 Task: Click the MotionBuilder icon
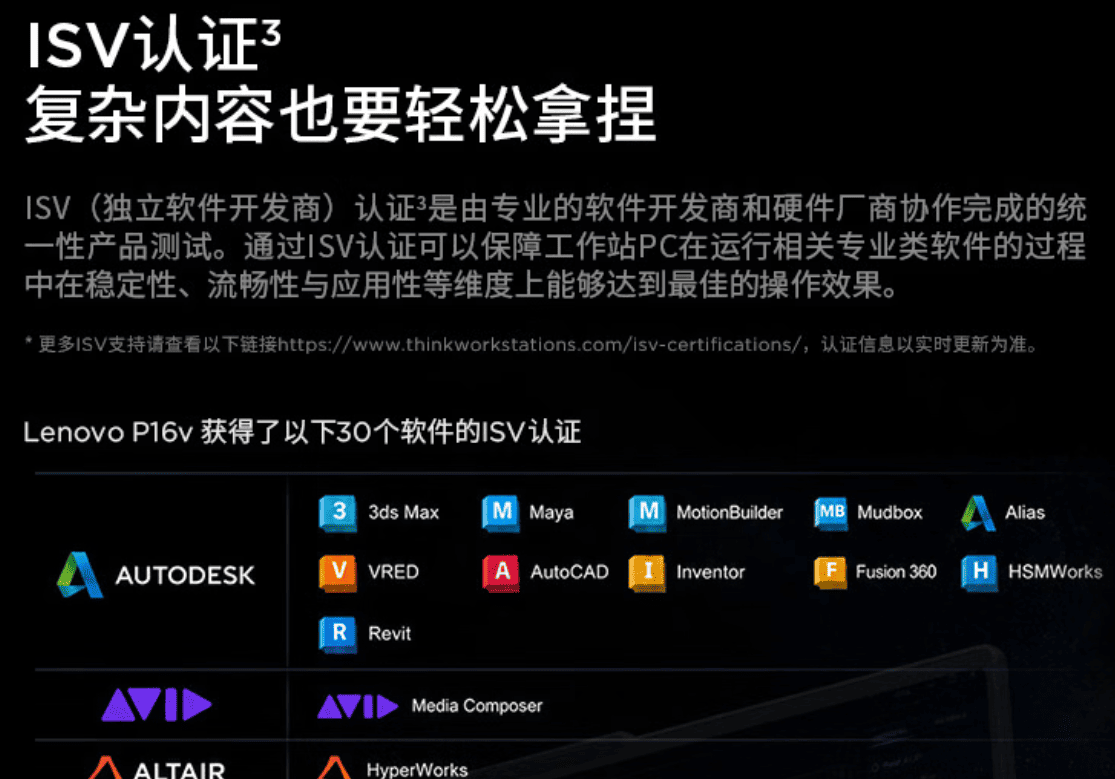pos(647,513)
